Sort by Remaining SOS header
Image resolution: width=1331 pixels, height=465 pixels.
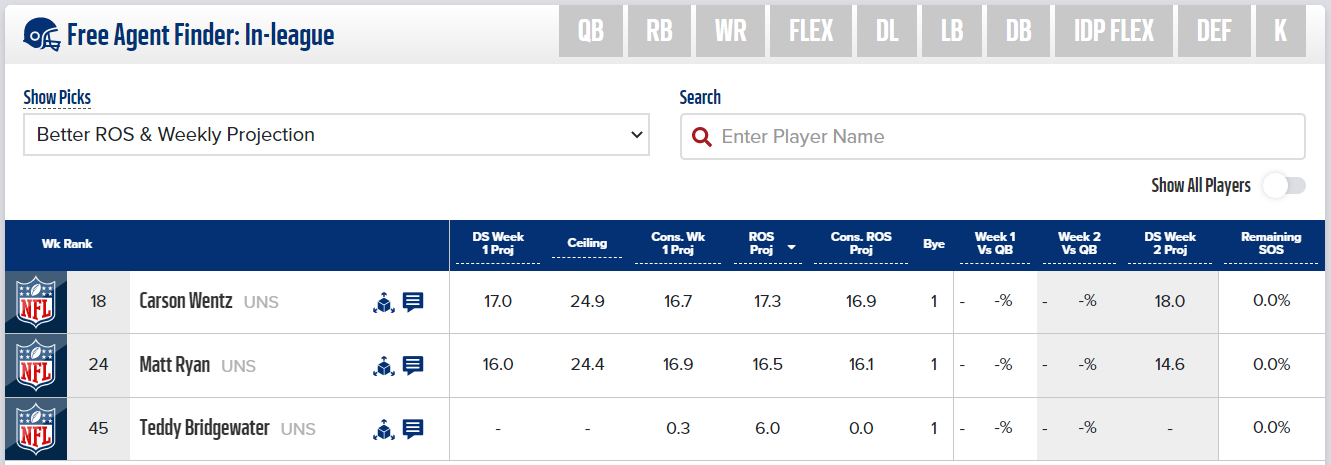[x=1271, y=244]
